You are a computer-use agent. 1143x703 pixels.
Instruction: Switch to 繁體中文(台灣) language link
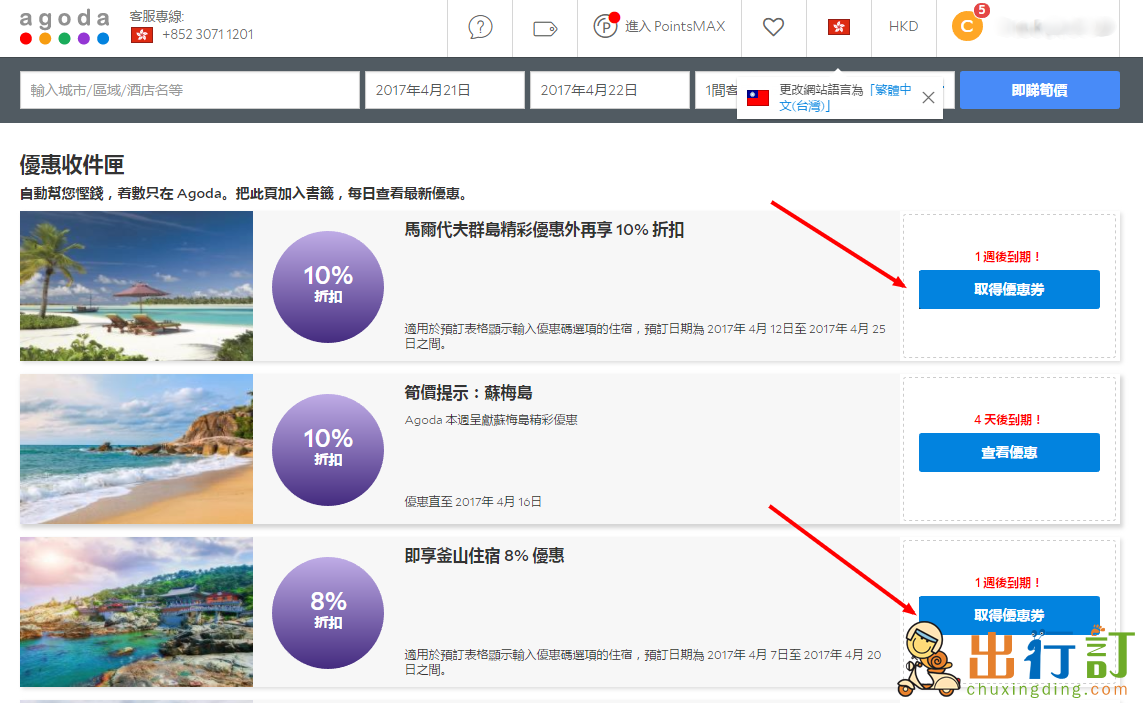click(x=846, y=98)
